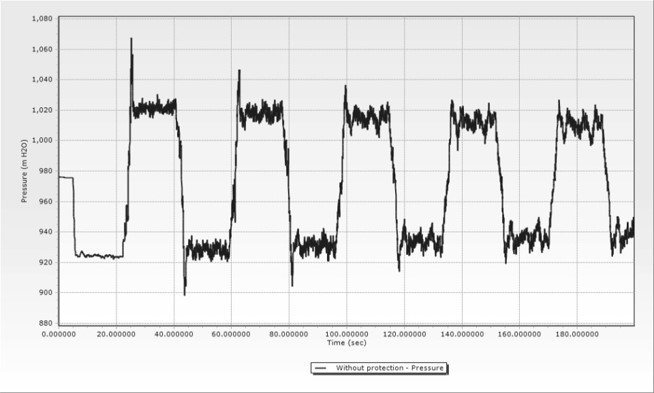
Task: Click the 20.000000 x-axis tick label
Action: (x=116, y=334)
